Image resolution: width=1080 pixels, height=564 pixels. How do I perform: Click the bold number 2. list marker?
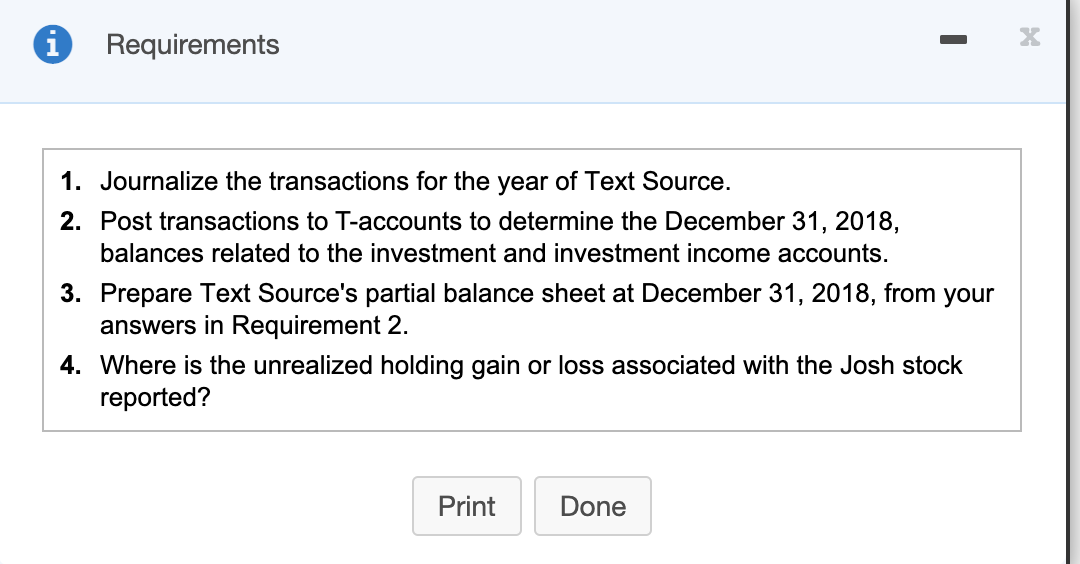[71, 220]
